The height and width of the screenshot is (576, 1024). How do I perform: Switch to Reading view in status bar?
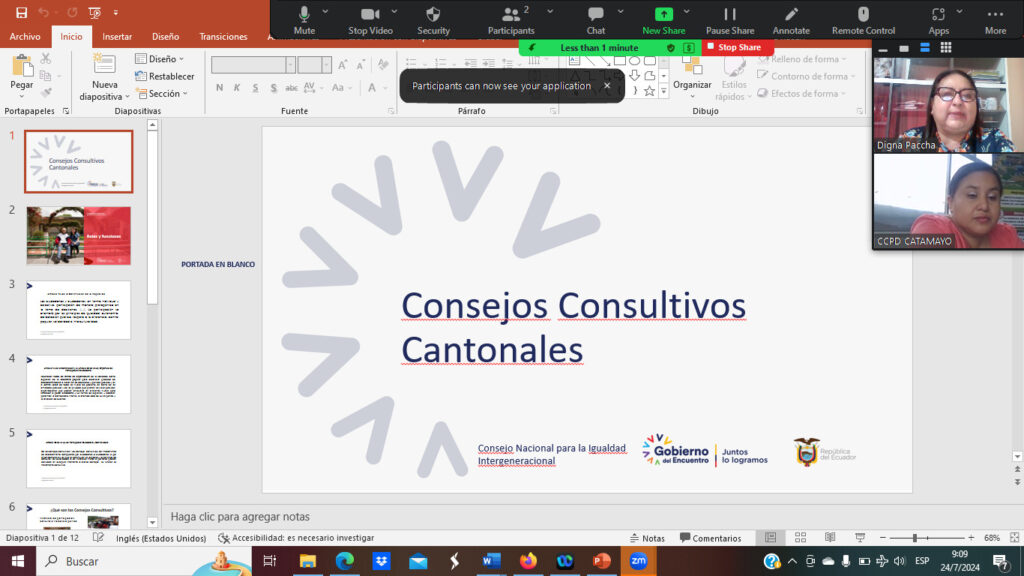click(x=830, y=537)
